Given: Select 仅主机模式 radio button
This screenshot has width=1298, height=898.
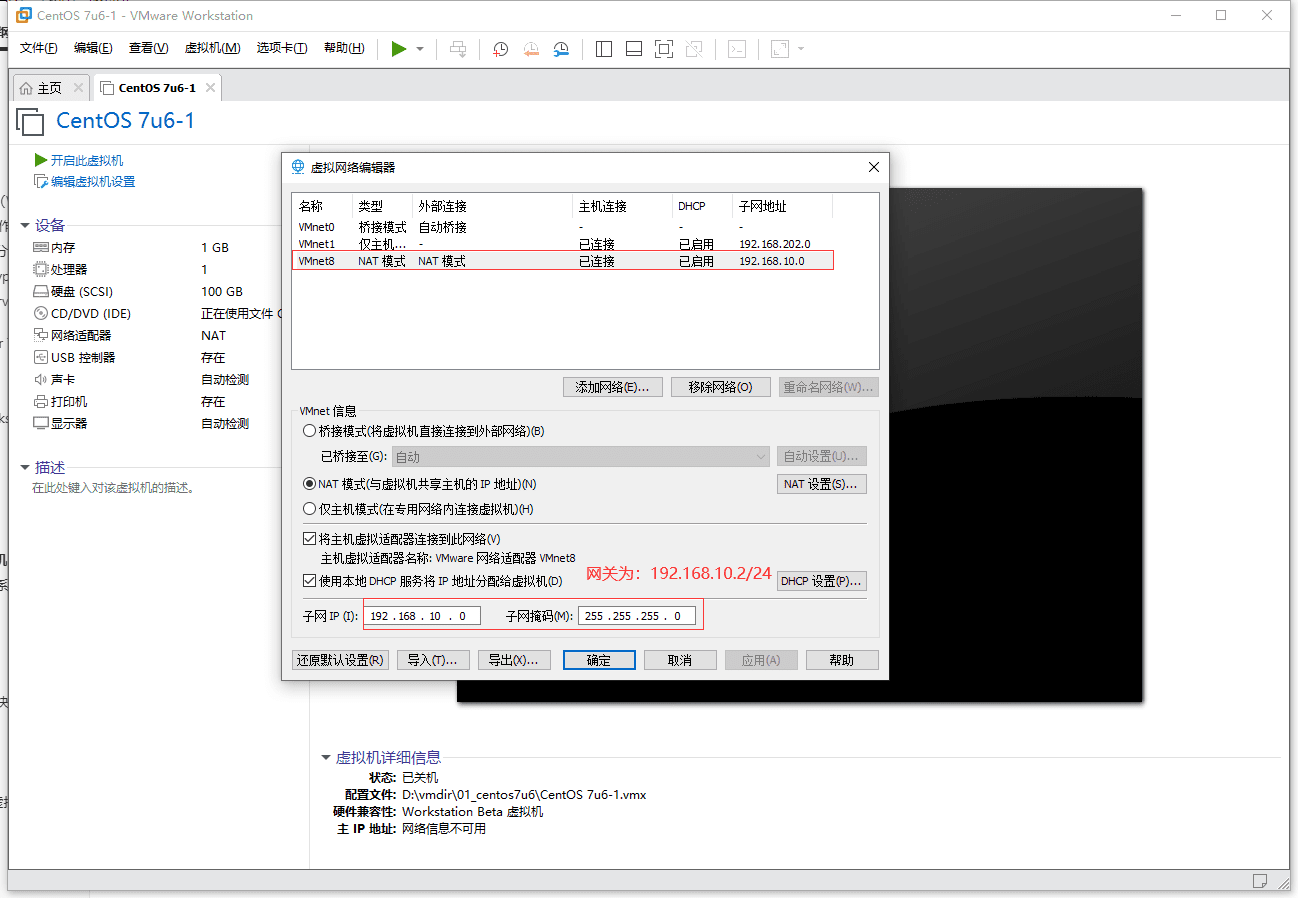Looking at the screenshot, I should (x=309, y=509).
